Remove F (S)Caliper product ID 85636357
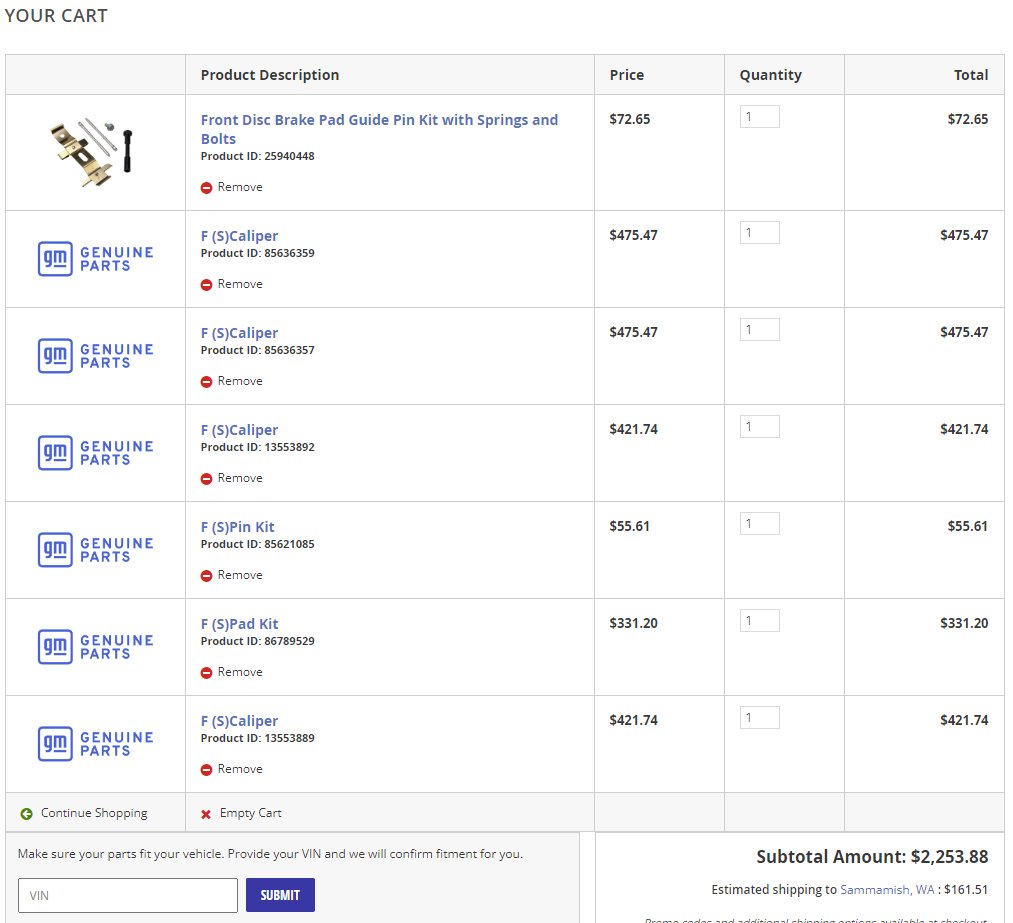The width and height of the screenshot is (1013, 923). [x=231, y=381]
